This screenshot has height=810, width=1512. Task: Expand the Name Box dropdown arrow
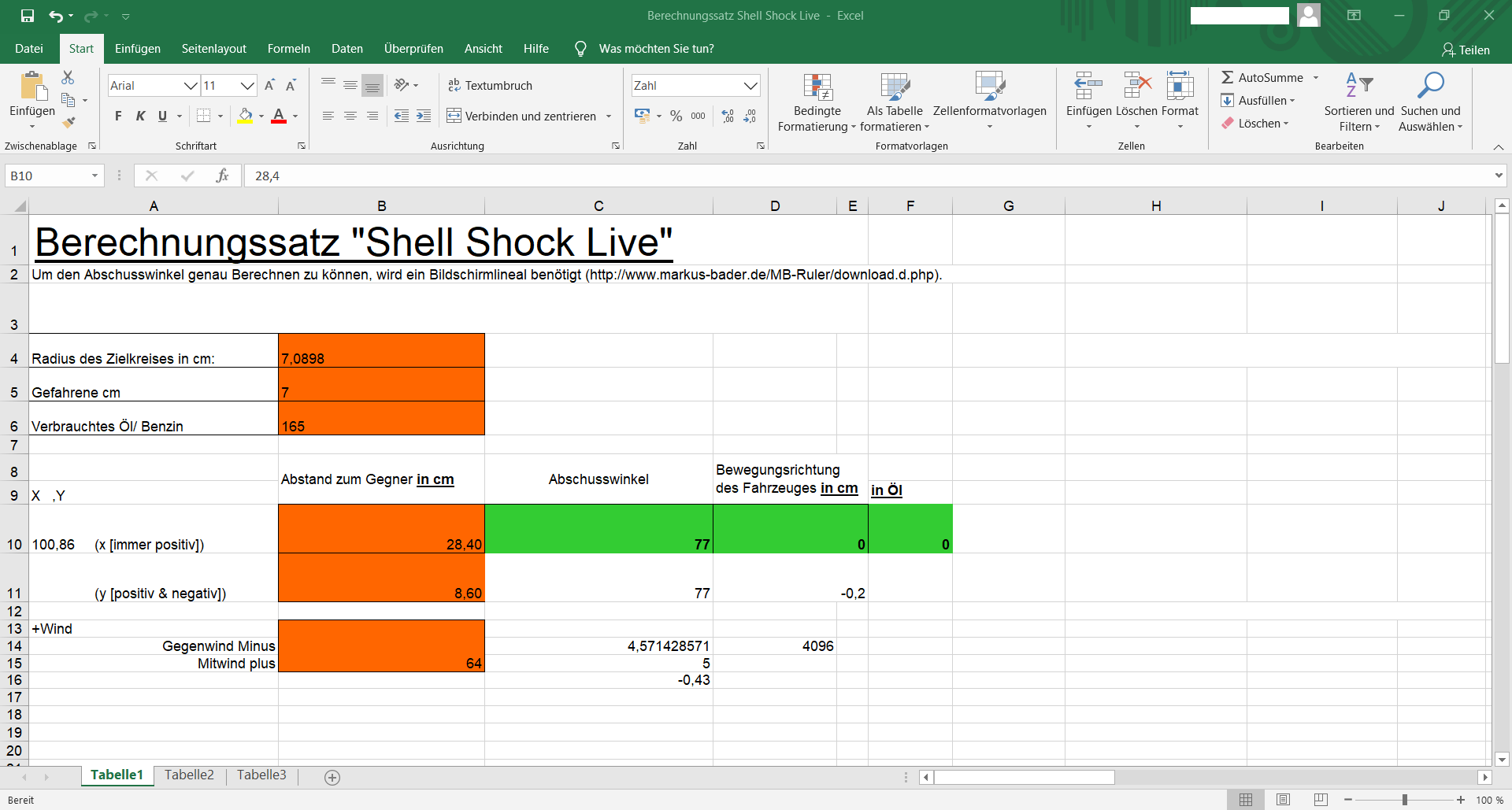pyautogui.click(x=94, y=176)
